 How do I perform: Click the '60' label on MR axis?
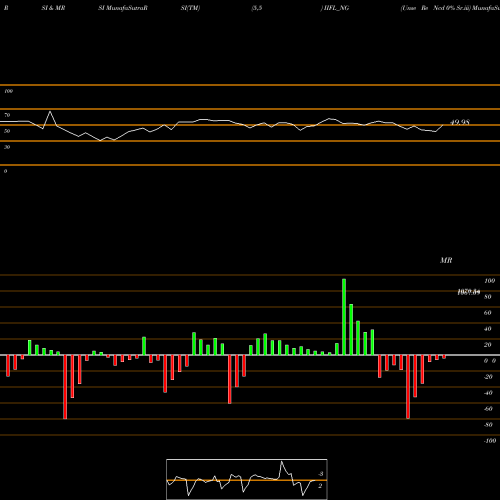pyautogui.click(x=488, y=313)
